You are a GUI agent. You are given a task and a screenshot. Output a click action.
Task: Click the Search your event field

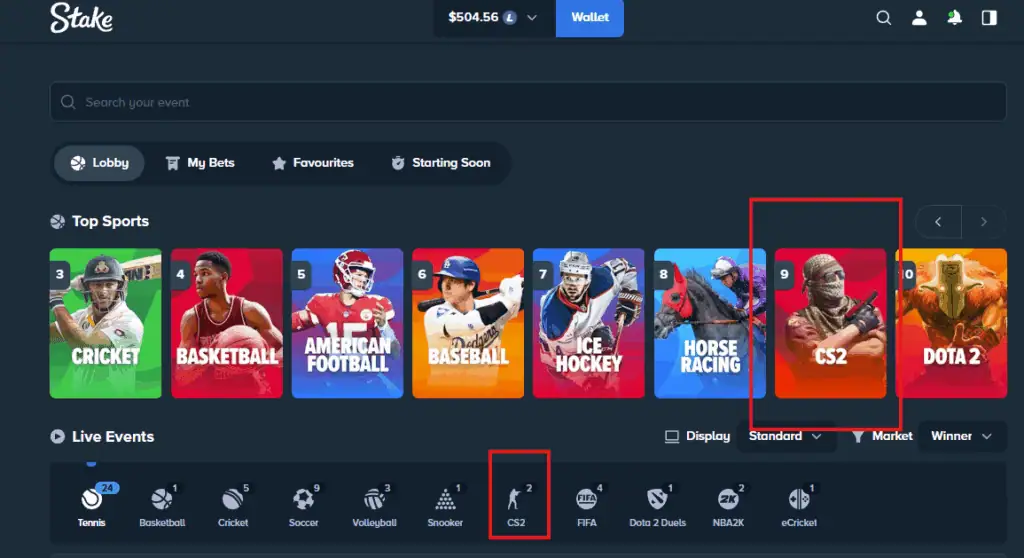coord(528,102)
